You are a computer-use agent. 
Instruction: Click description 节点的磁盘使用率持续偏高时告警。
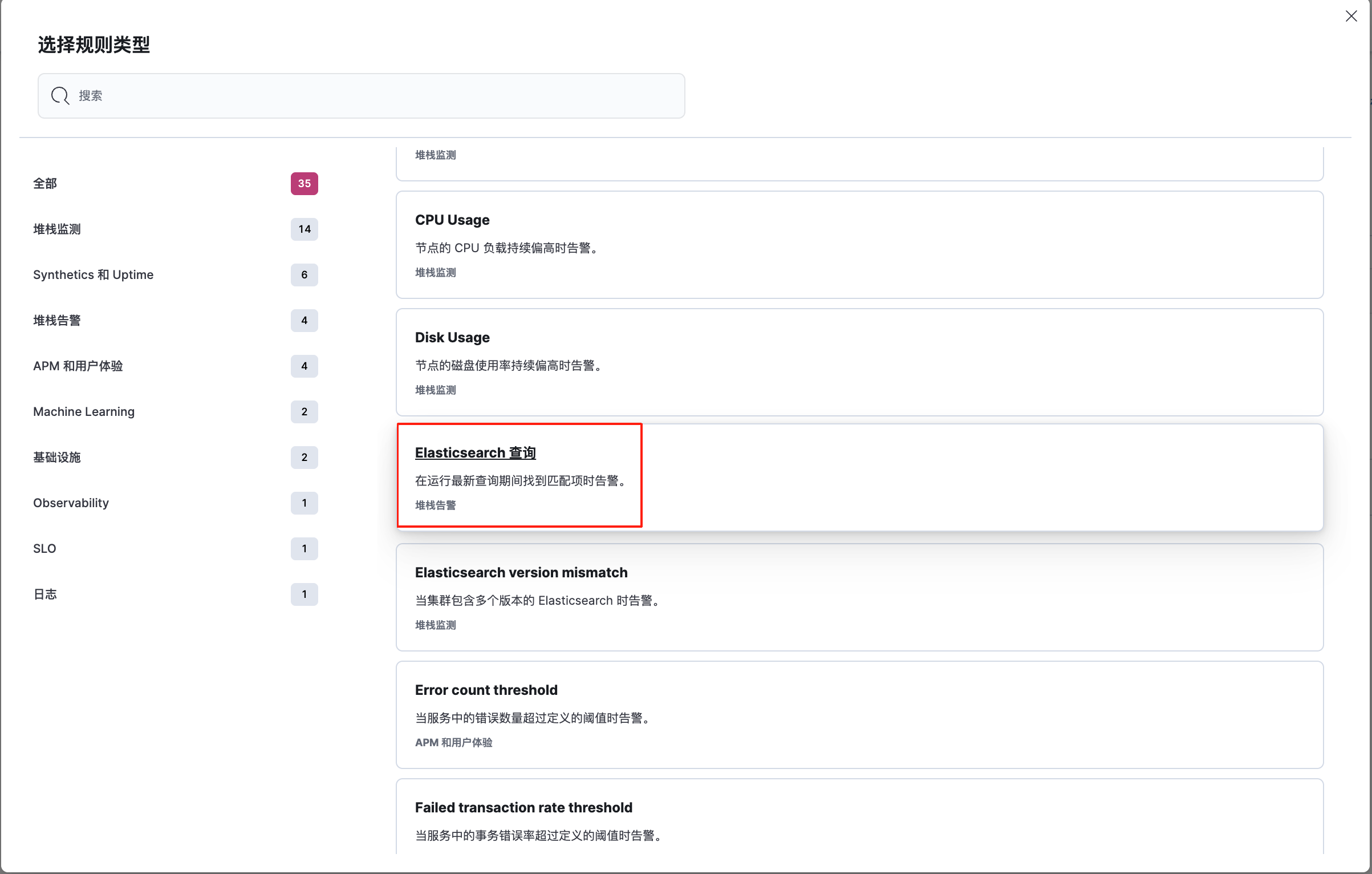pyautogui.click(x=510, y=365)
